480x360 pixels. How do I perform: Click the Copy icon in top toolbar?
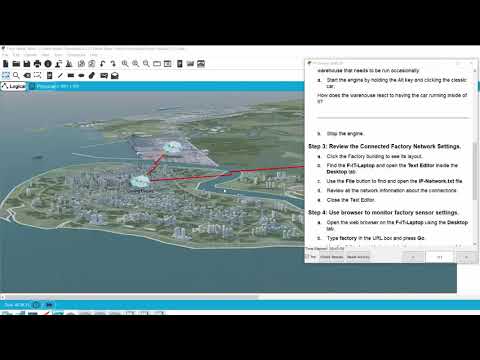pyautogui.click(x=81, y=64)
